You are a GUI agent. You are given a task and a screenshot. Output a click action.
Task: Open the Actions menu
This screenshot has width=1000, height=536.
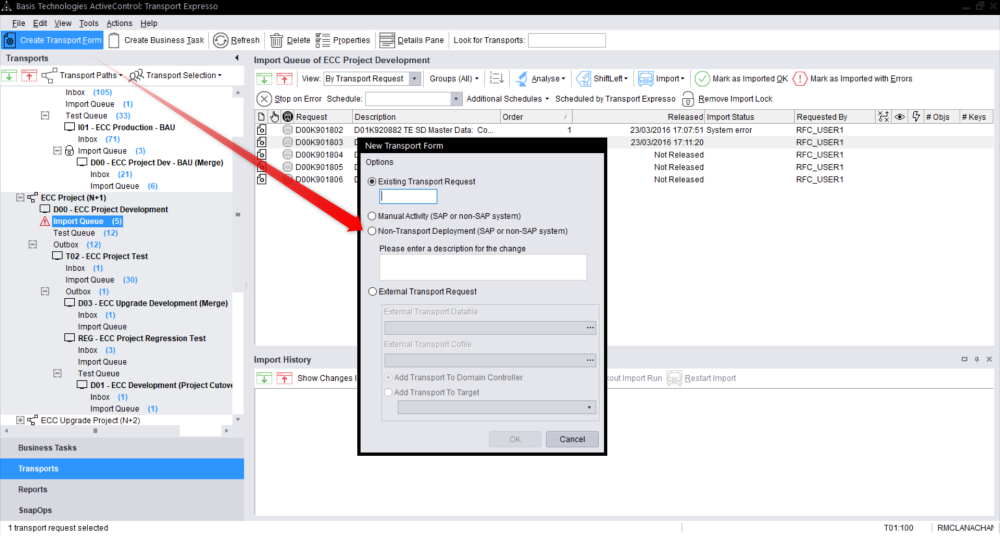[119, 23]
